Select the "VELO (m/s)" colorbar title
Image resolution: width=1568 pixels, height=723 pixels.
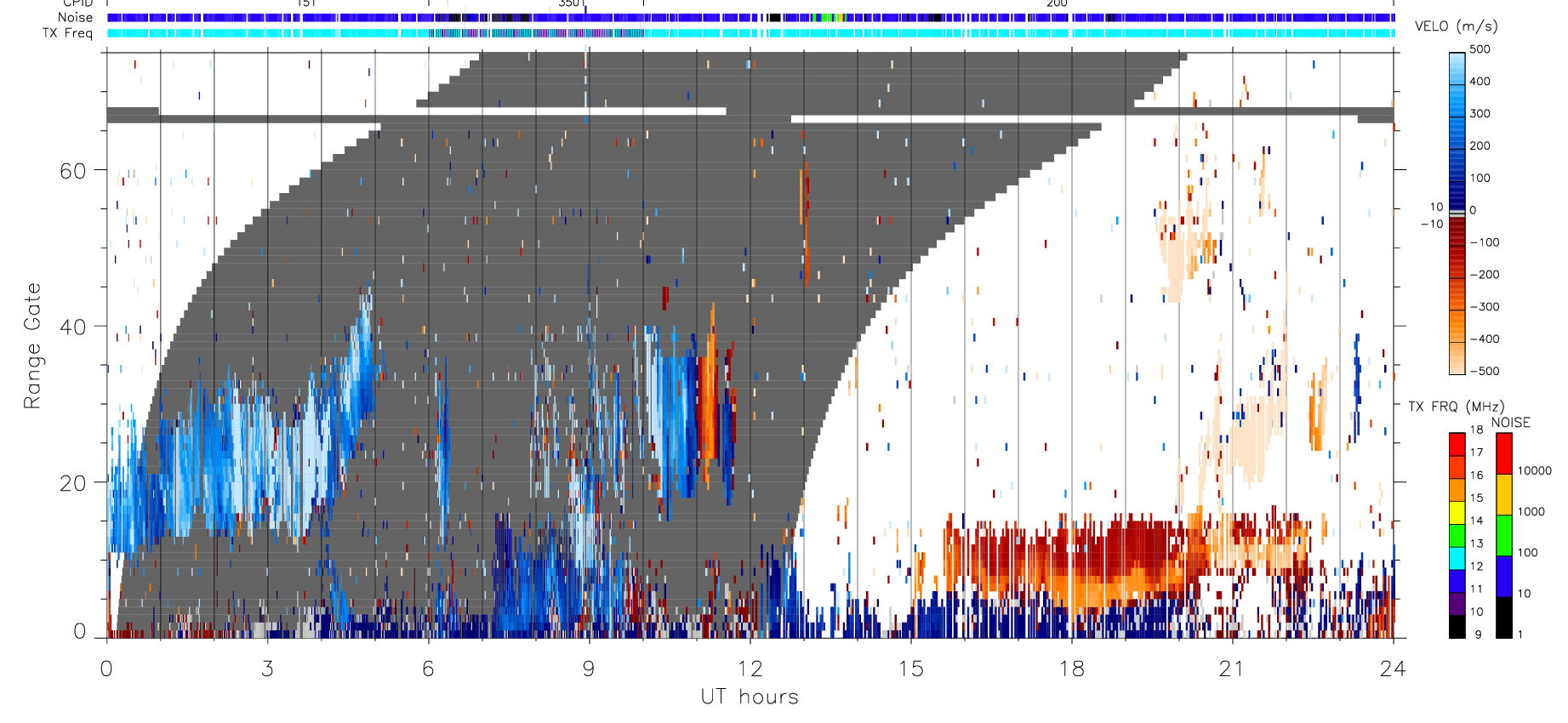[x=1456, y=26]
